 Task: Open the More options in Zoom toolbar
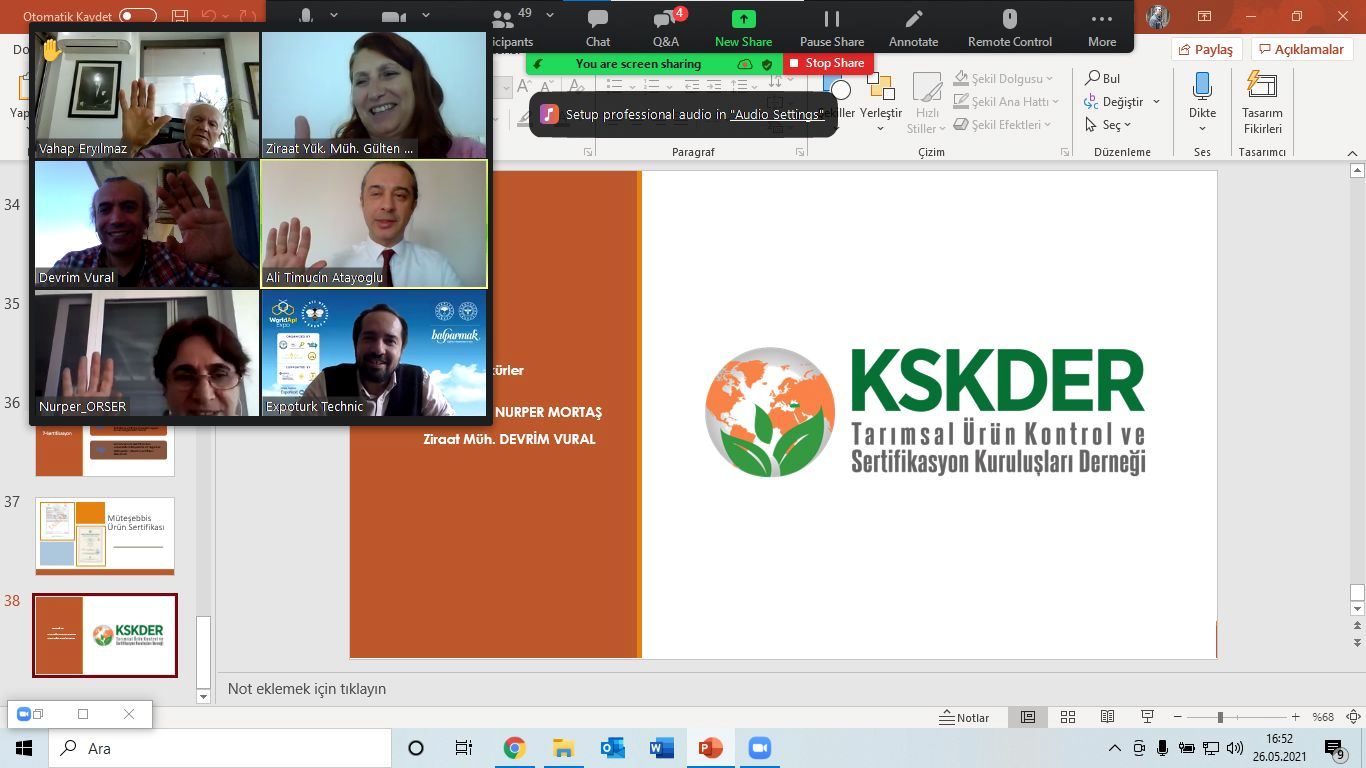point(1102,28)
